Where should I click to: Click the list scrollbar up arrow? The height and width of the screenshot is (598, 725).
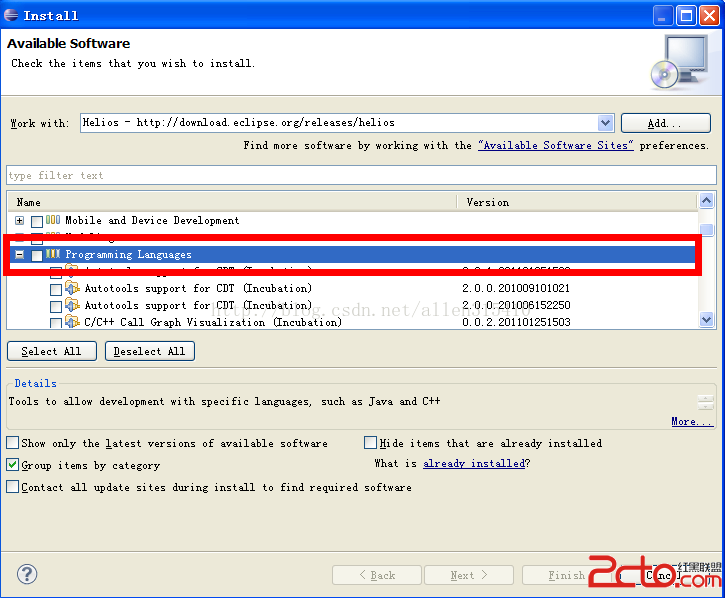pyautogui.click(x=706, y=201)
